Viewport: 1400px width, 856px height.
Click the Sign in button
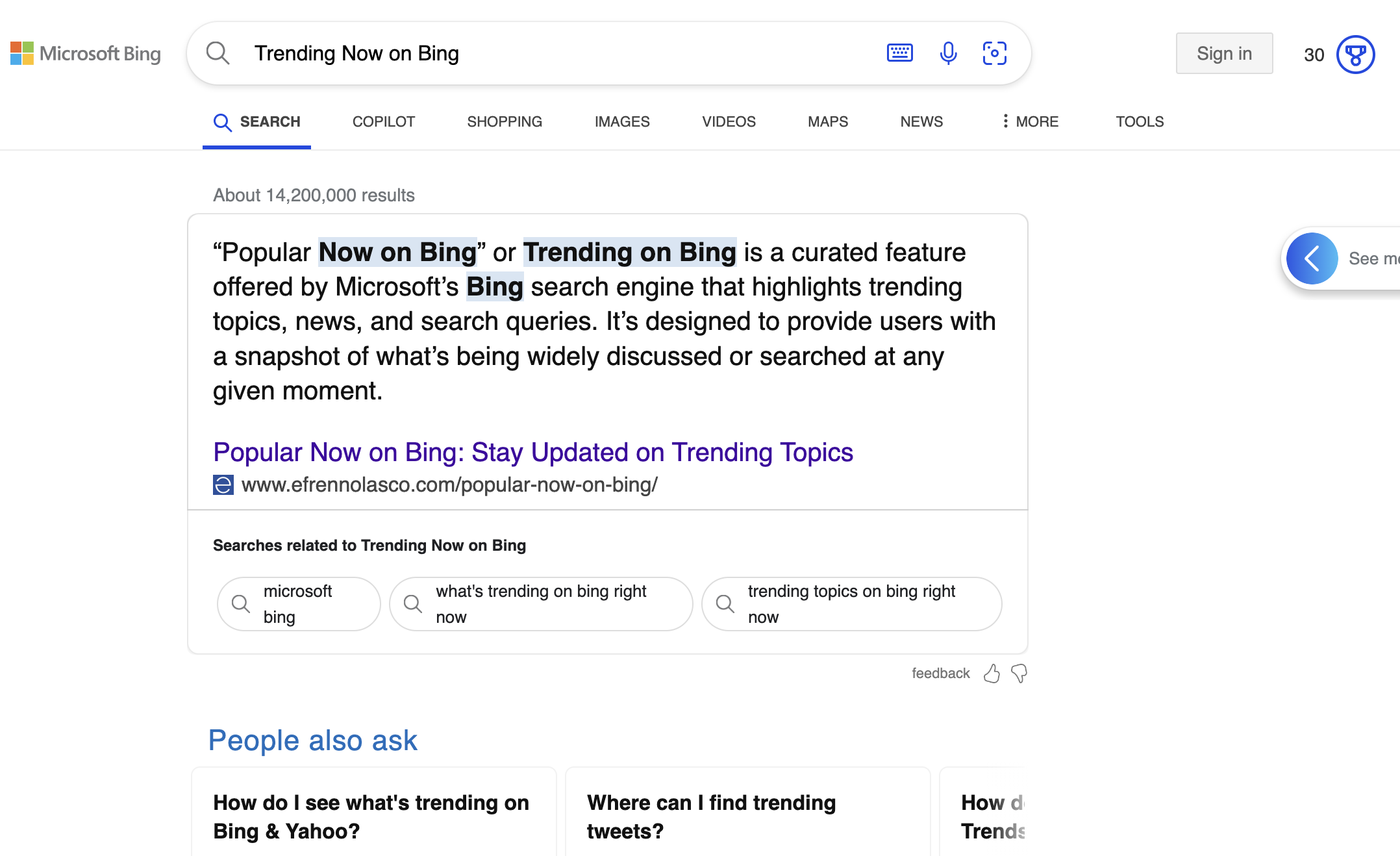pos(1224,53)
